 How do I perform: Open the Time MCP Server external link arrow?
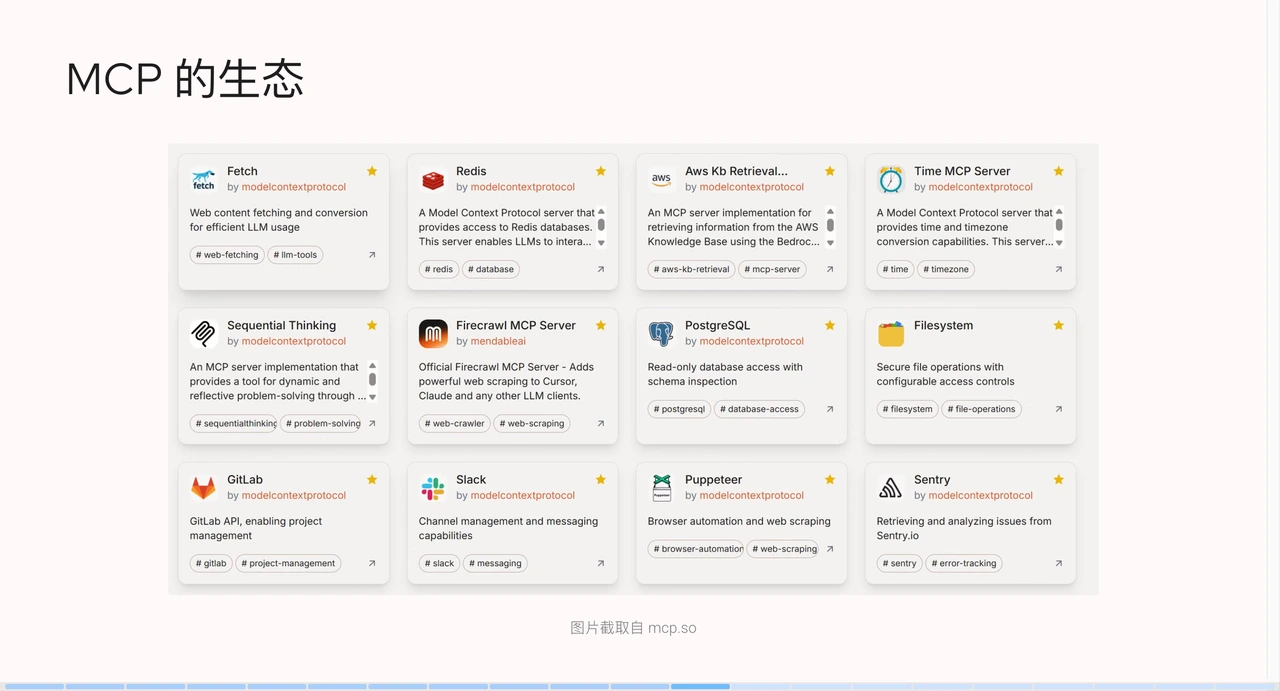pyautogui.click(x=1059, y=269)
